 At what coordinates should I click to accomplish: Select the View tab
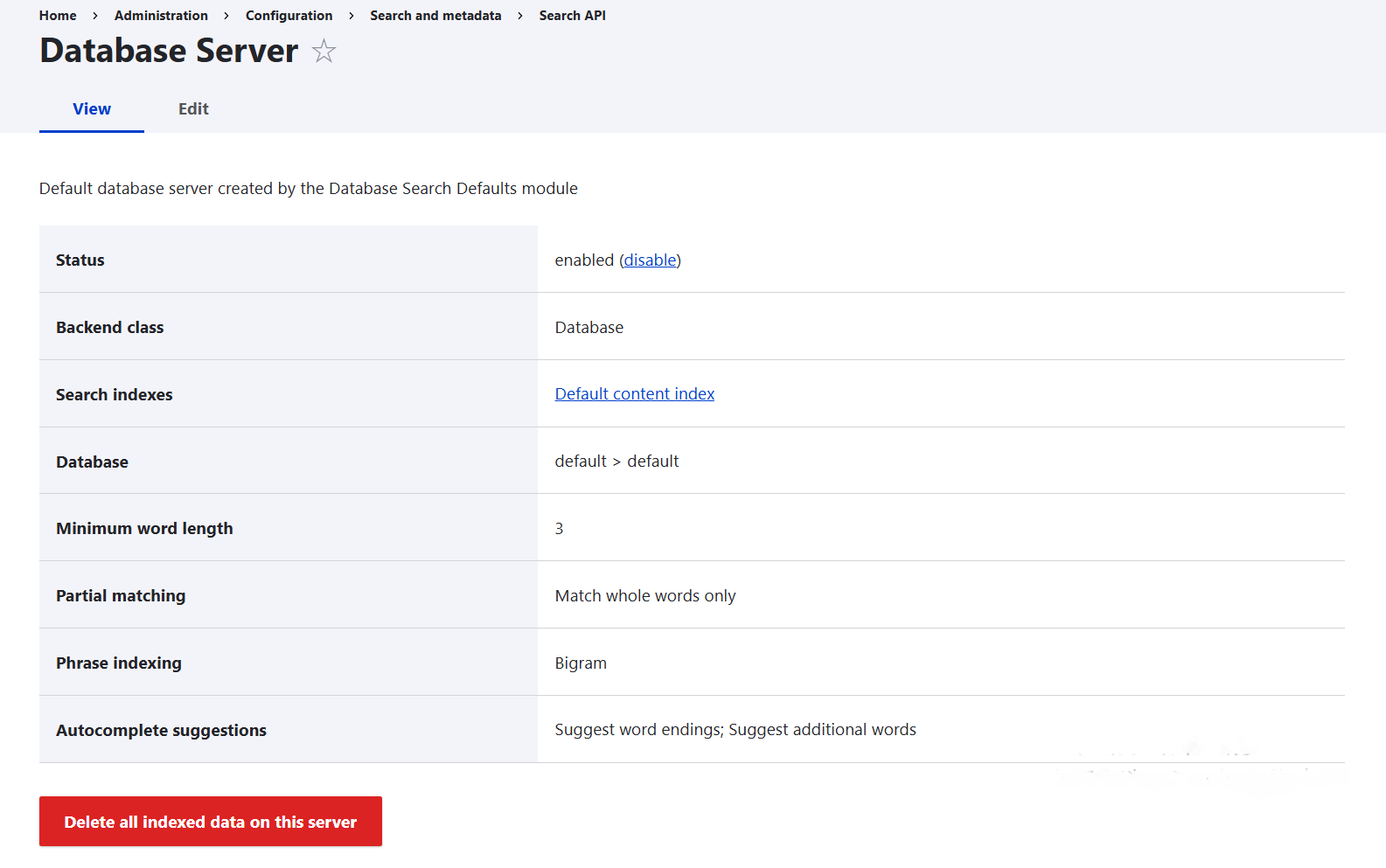coord(92,109)
